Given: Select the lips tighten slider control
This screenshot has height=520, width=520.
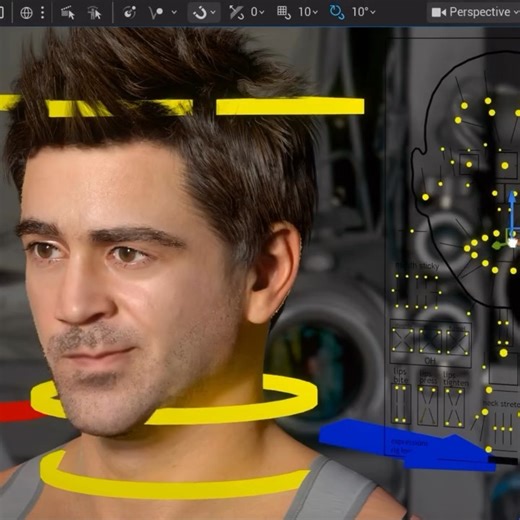Looking at the screenshot, I should (455, 407).
